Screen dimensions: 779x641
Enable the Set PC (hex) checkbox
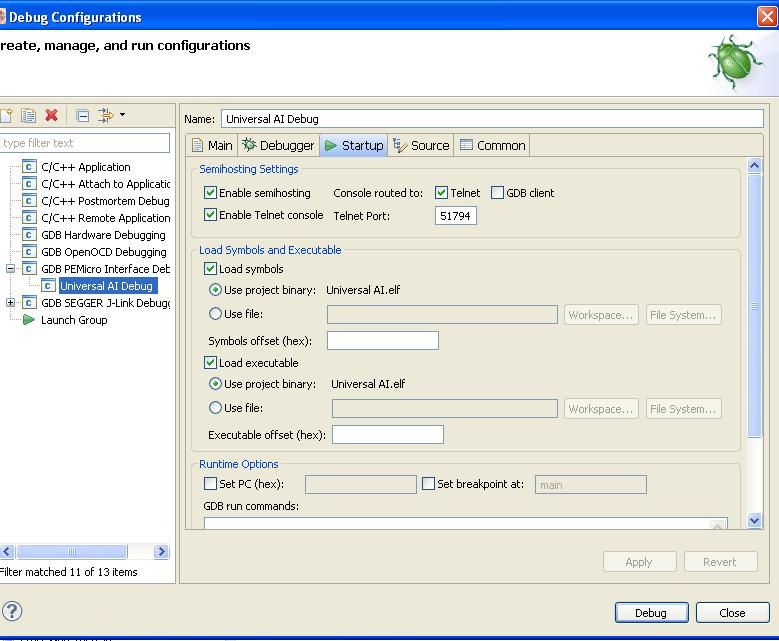(210, 483)
